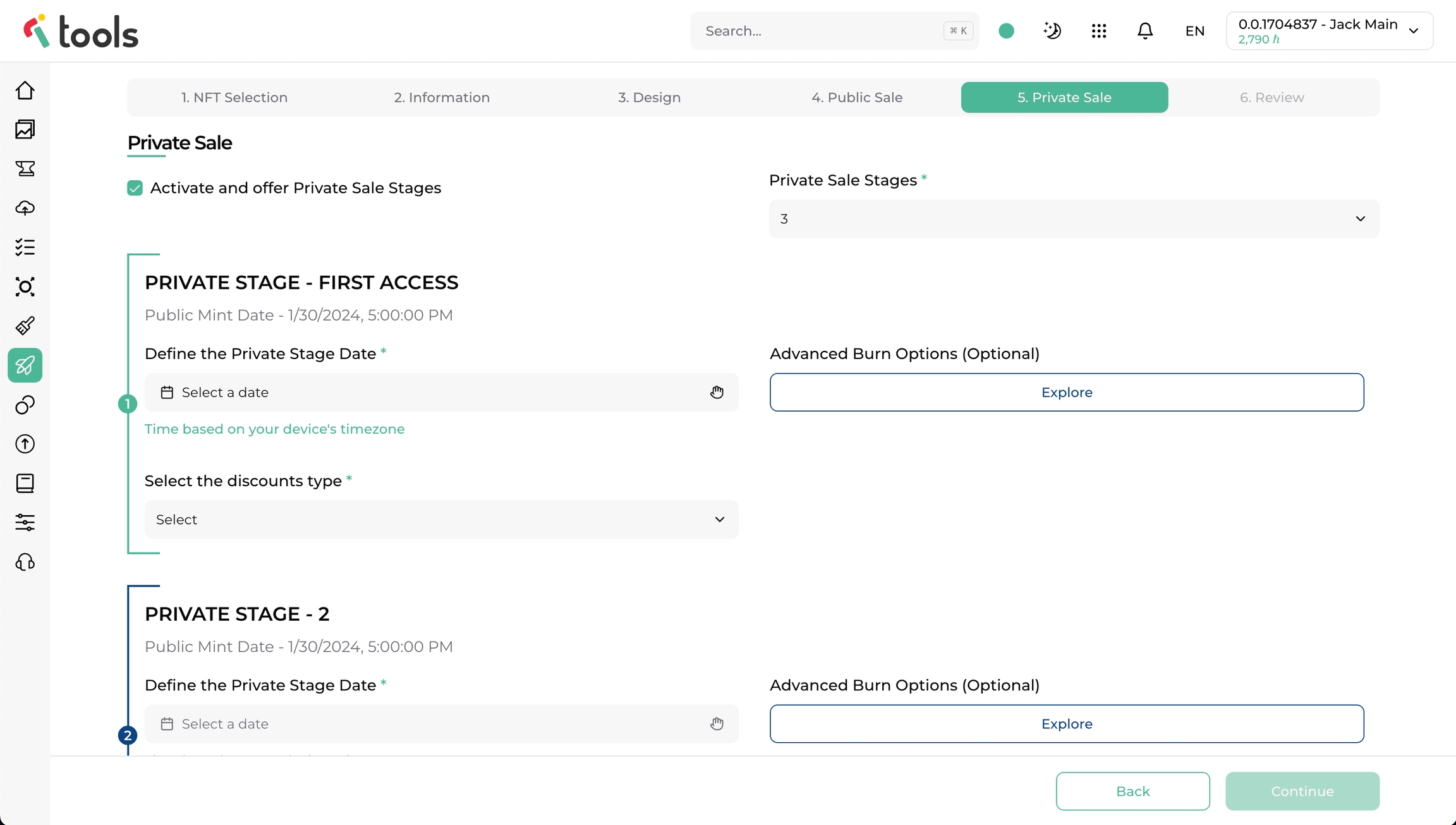
Task: Select the rocket launchpad sidebar icon
Action: (x=25, y=365)
